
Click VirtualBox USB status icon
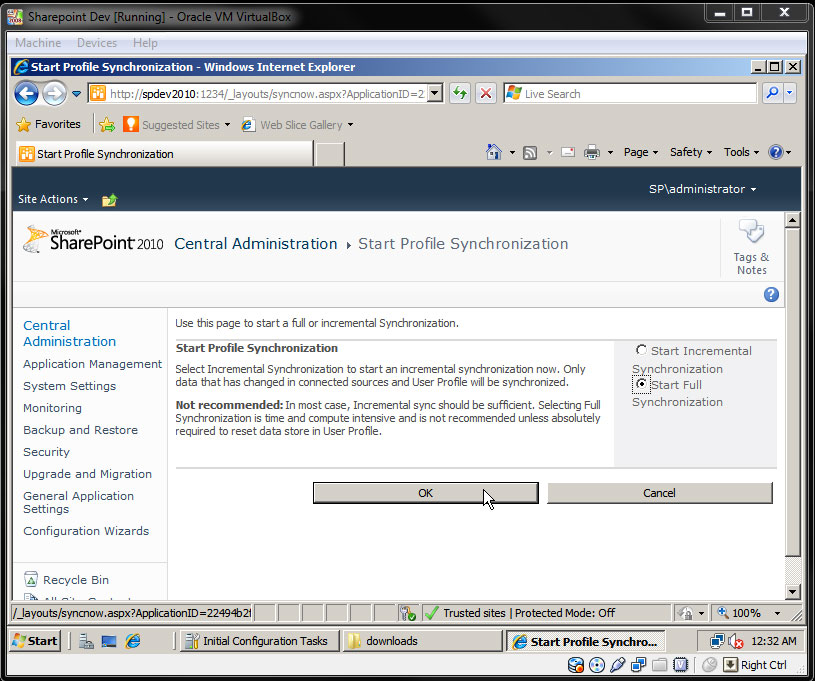[x=617, y=665]
